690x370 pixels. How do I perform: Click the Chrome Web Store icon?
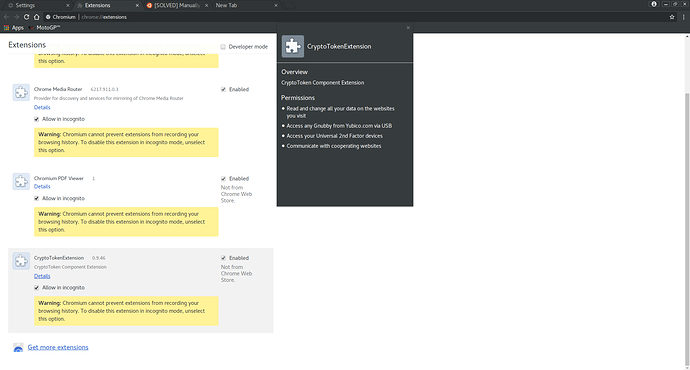click(18, 348)
